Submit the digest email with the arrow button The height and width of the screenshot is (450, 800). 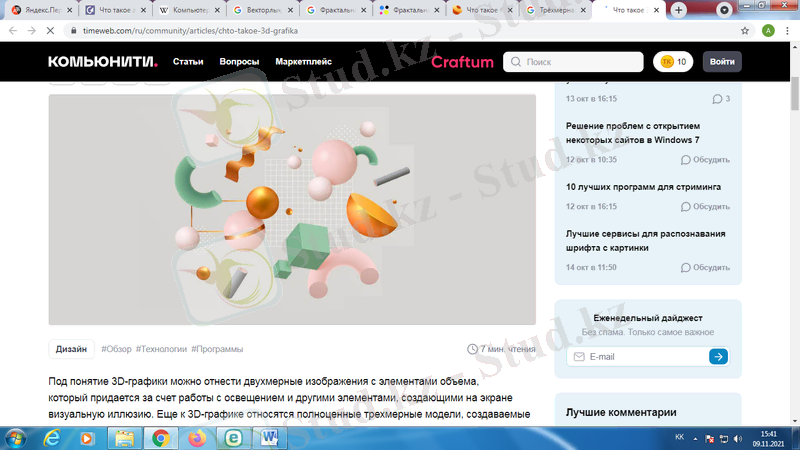tap(718, 357)
